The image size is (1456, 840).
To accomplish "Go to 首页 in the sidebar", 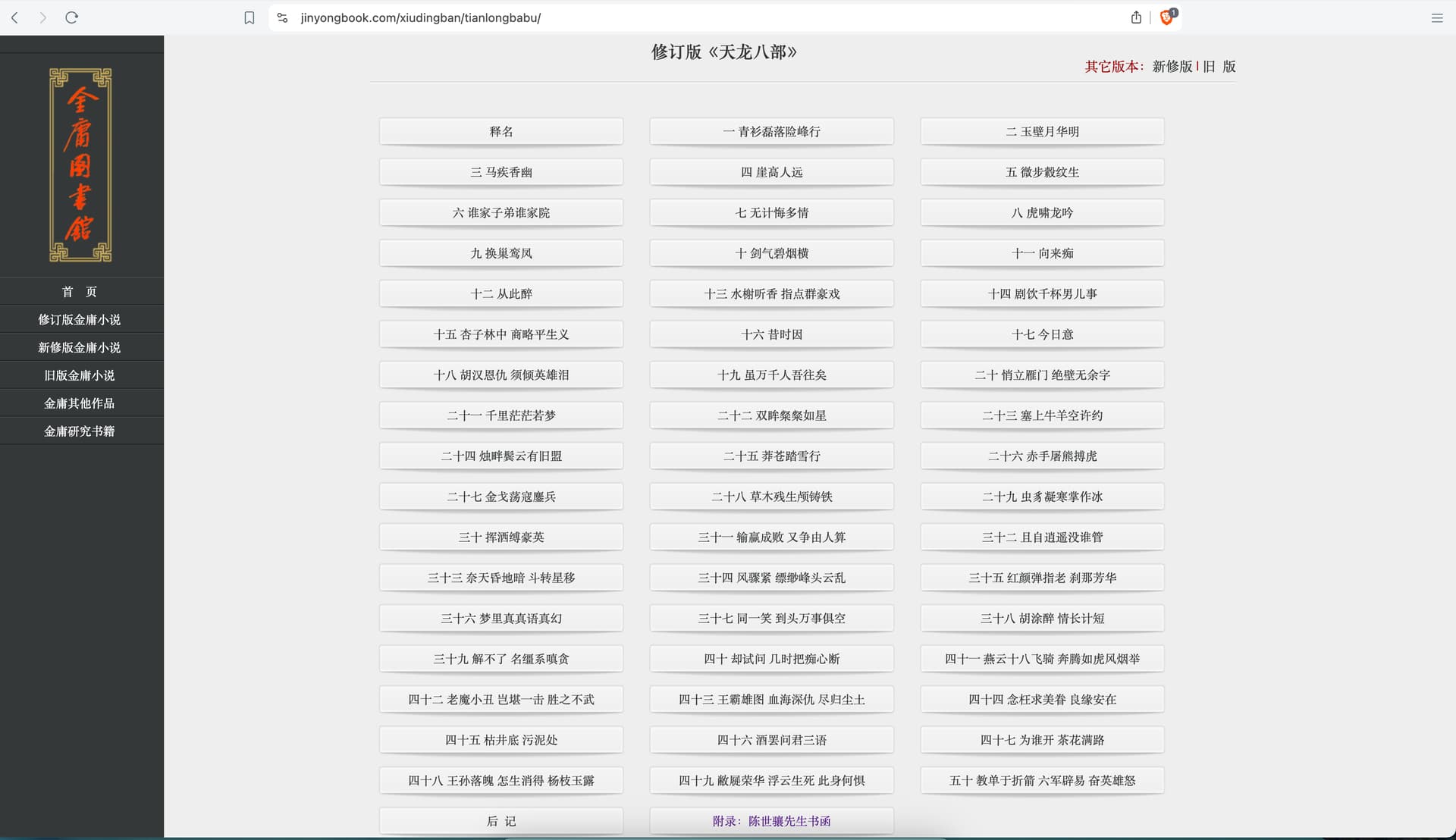I will coord(80,292).
